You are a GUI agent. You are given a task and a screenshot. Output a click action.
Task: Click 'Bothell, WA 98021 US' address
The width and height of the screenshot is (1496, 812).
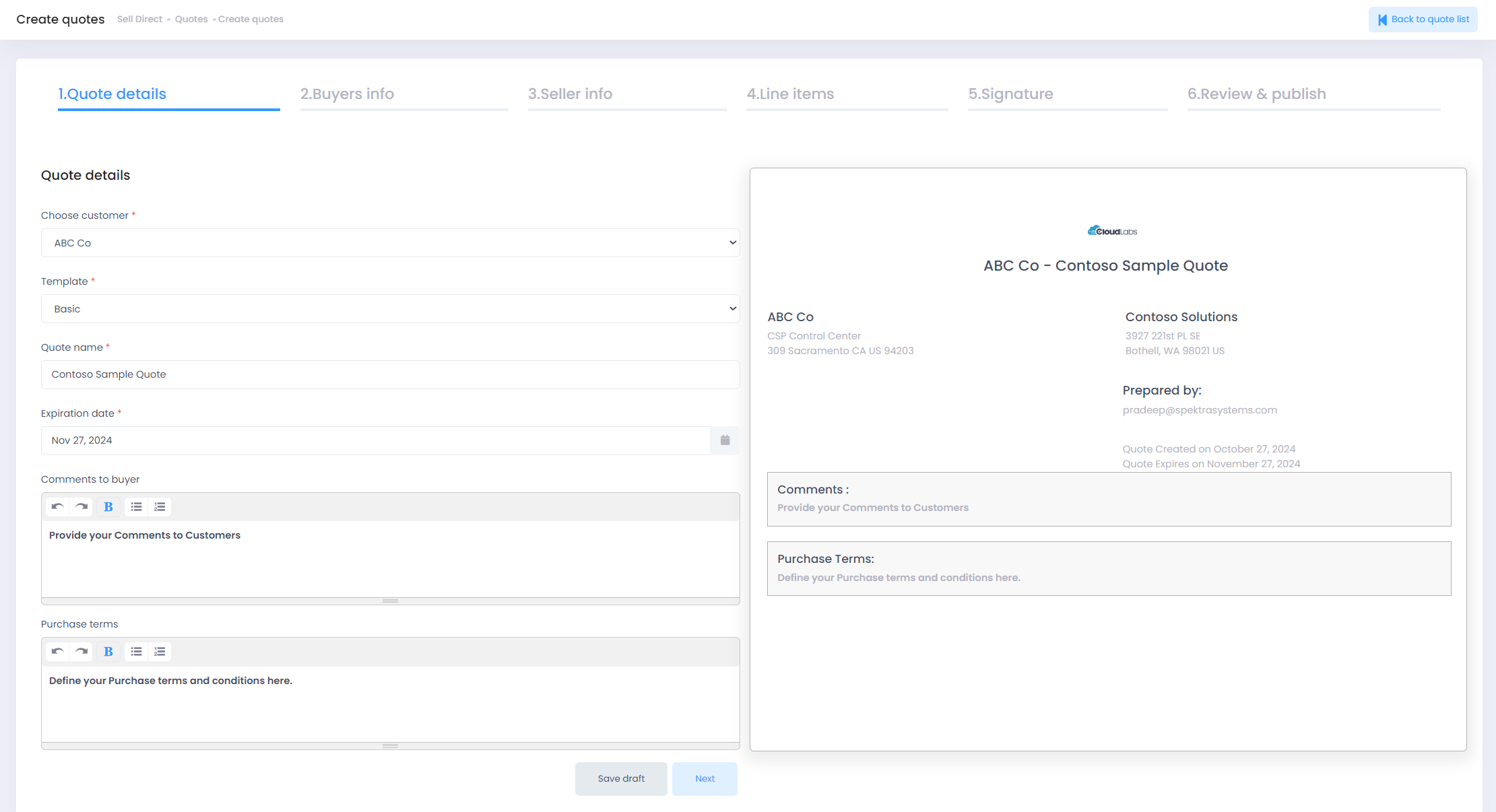1175,351
